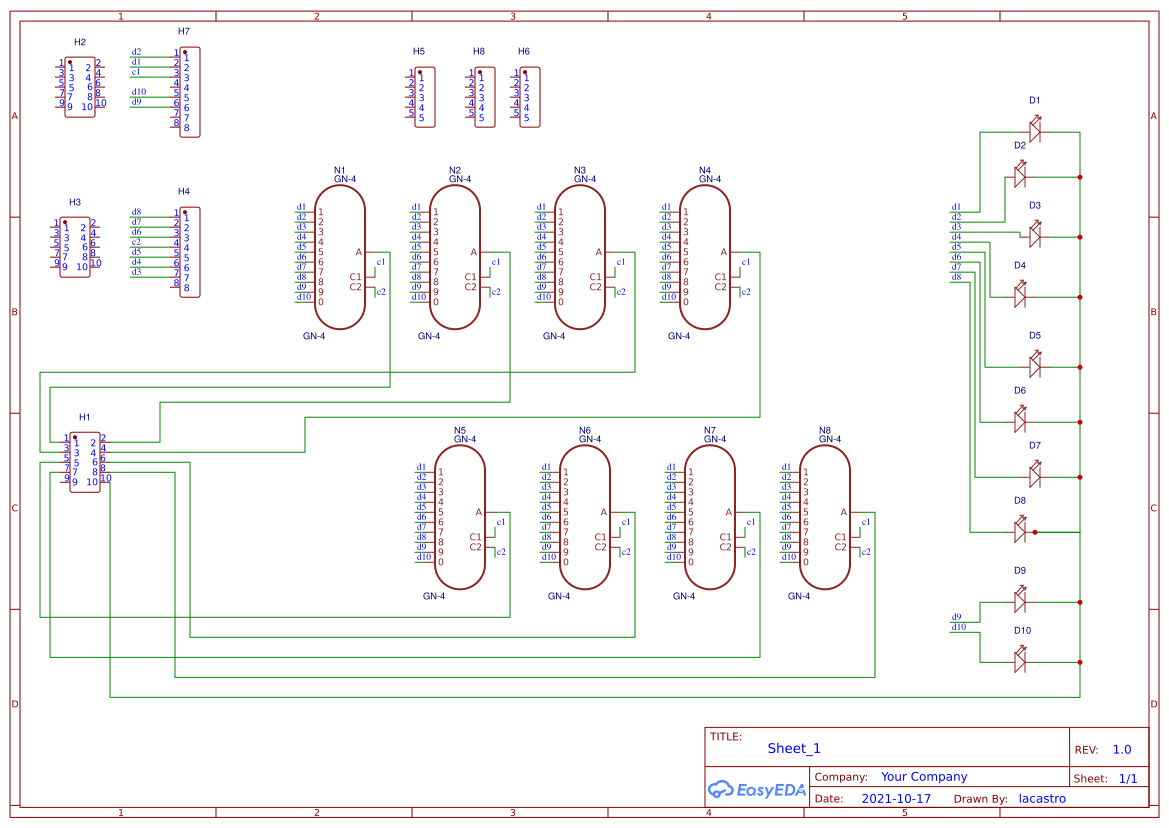This screenshot has height=828, width=1169.
Task: Select pin header H7
Action: [x=188, y=94]
